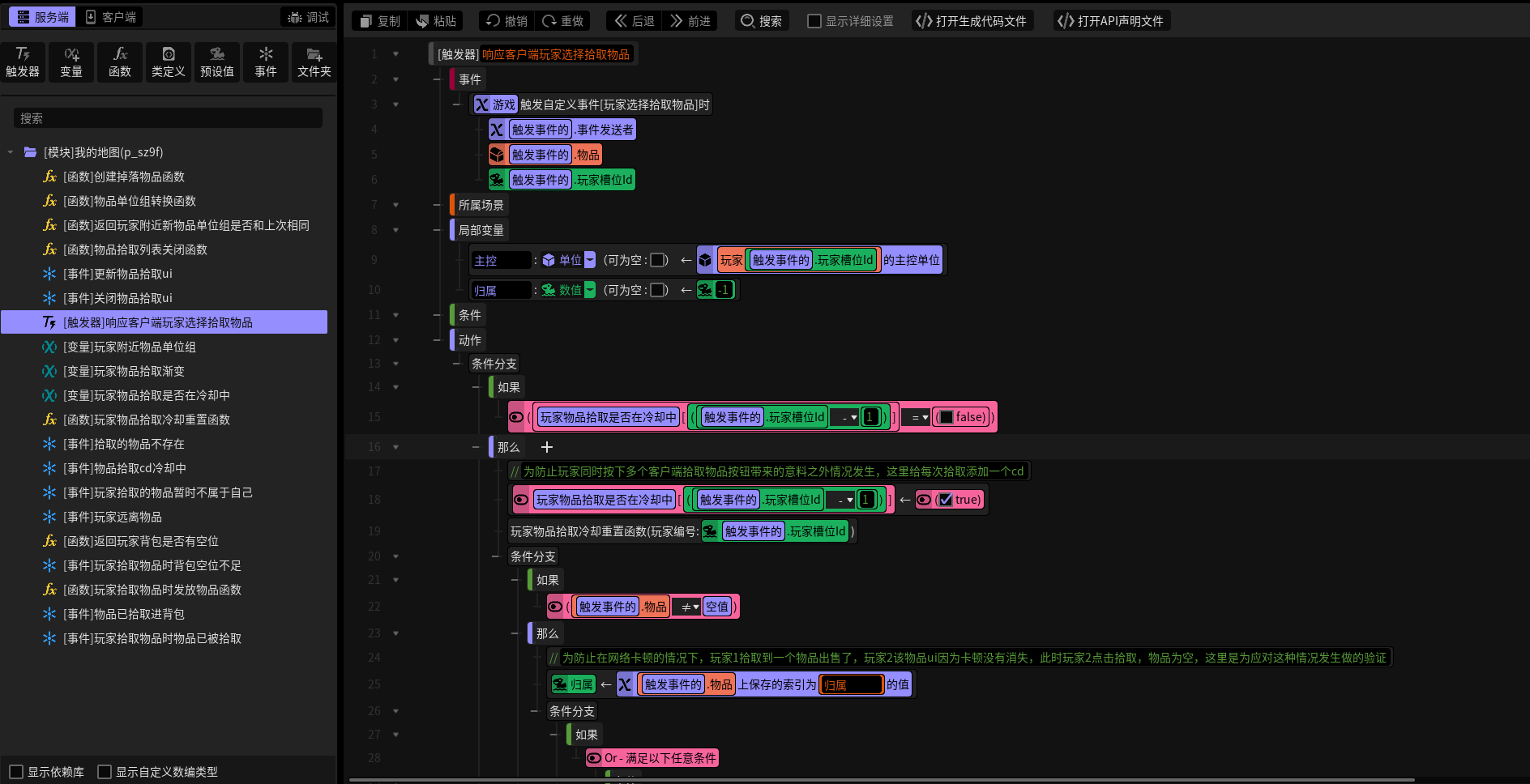Go back with the 后退 button
This screenshot has width=1530, height=784.
[634, 21]
